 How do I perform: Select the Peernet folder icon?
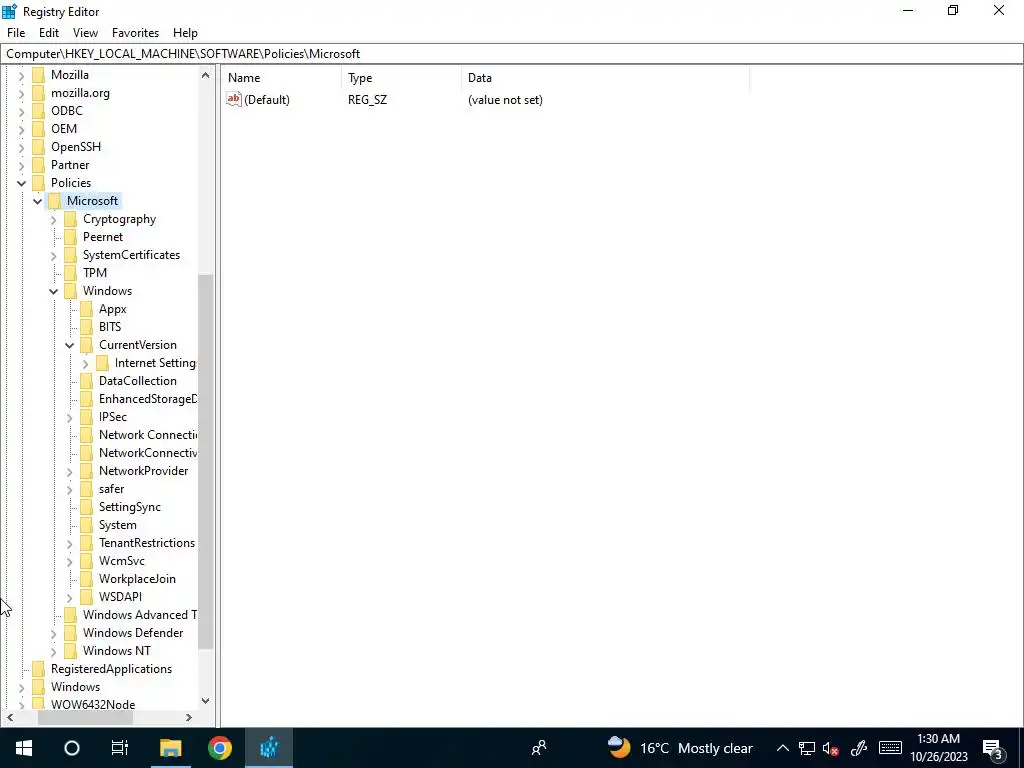(x=71, y=236)
